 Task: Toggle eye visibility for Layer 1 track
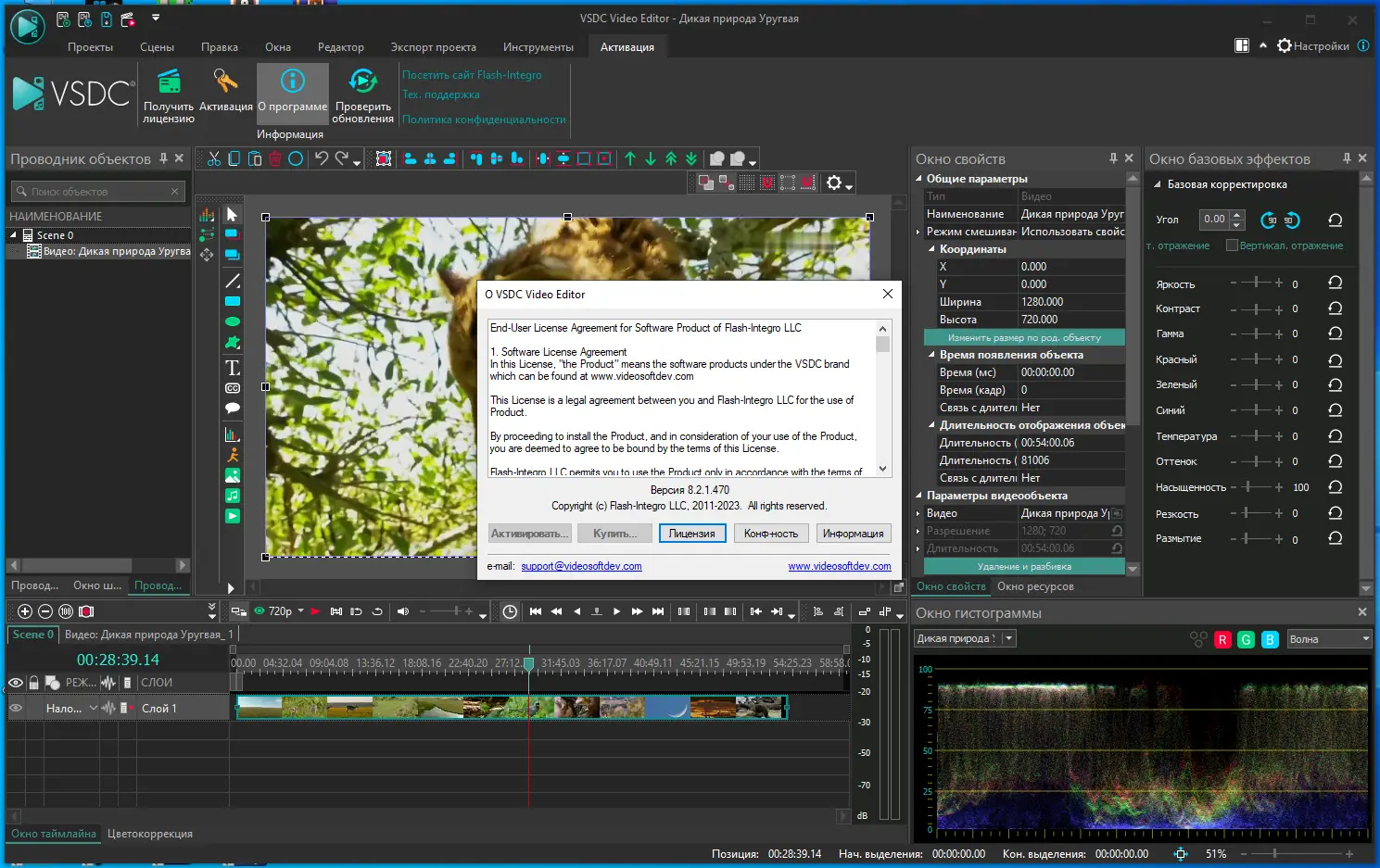click(16, 708)
